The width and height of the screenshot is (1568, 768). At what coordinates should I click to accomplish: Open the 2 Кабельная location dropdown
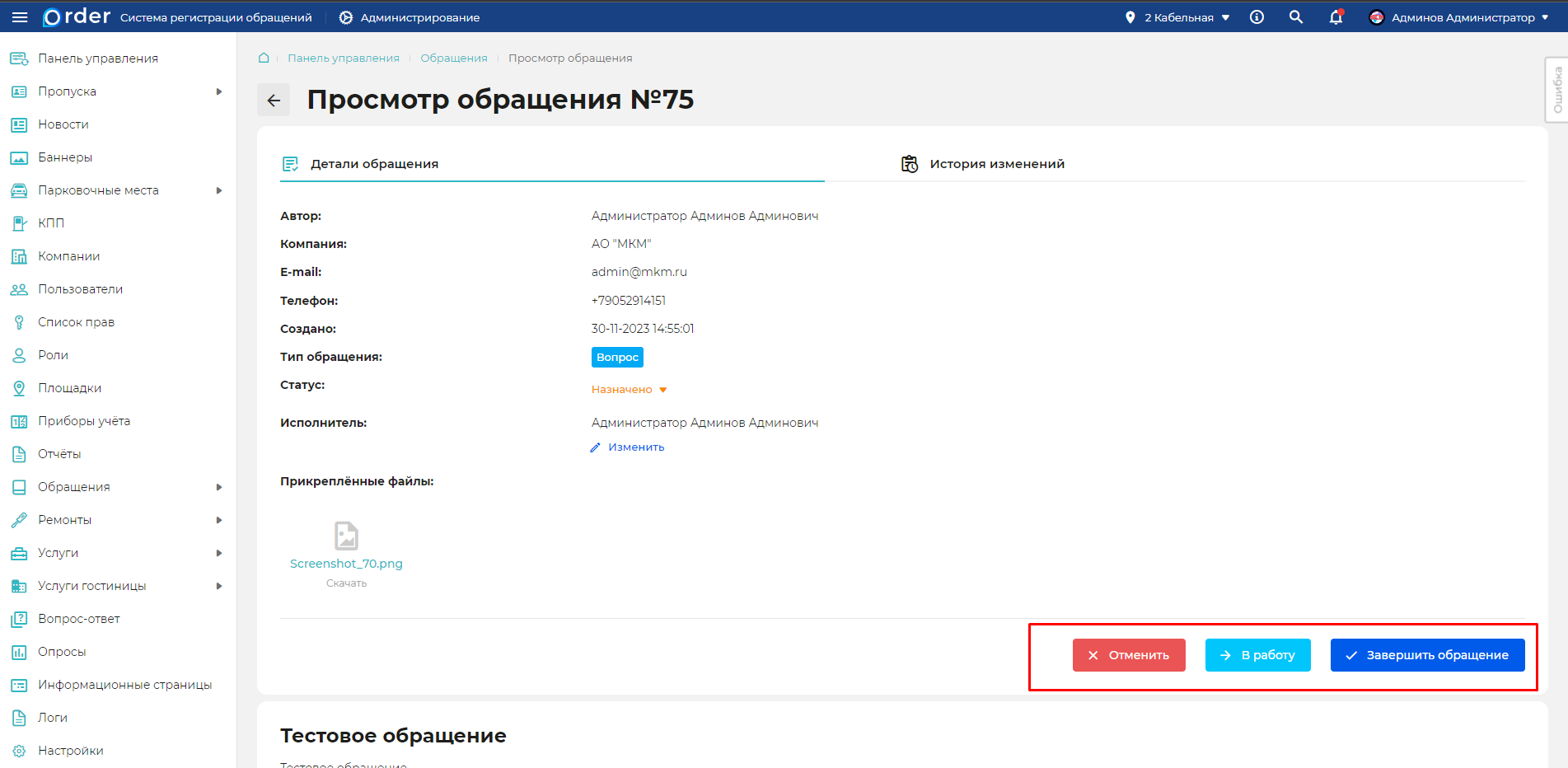pyautogui.click(x=1178, y=17)
